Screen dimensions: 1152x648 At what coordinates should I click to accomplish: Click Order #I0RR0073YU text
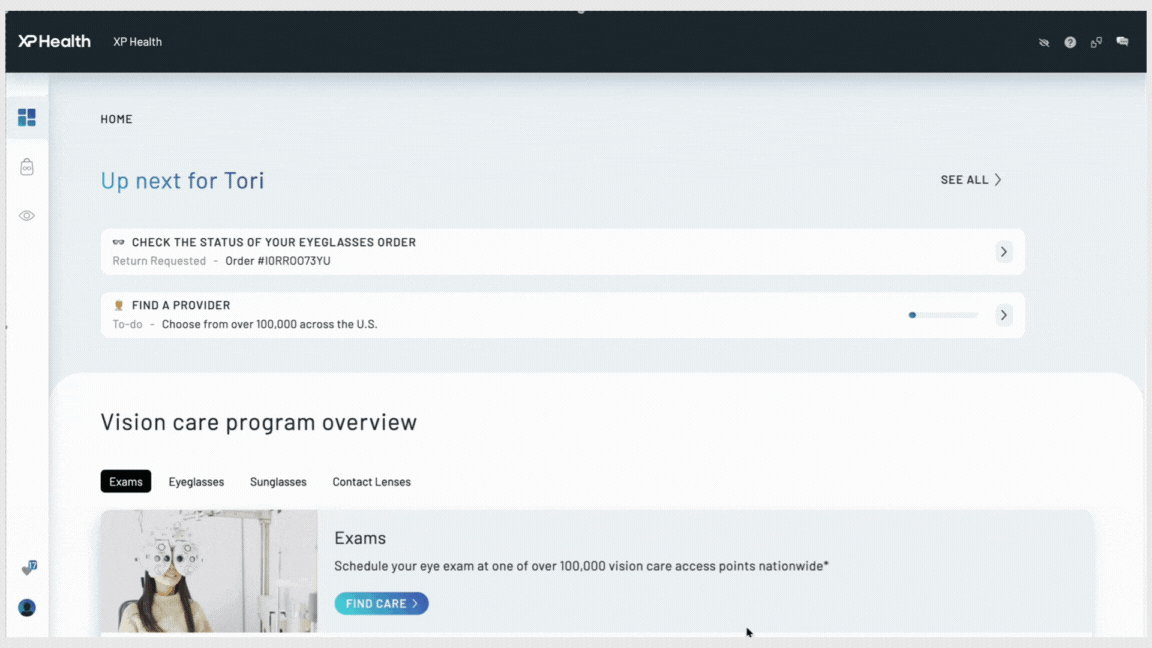click(278, 261)
